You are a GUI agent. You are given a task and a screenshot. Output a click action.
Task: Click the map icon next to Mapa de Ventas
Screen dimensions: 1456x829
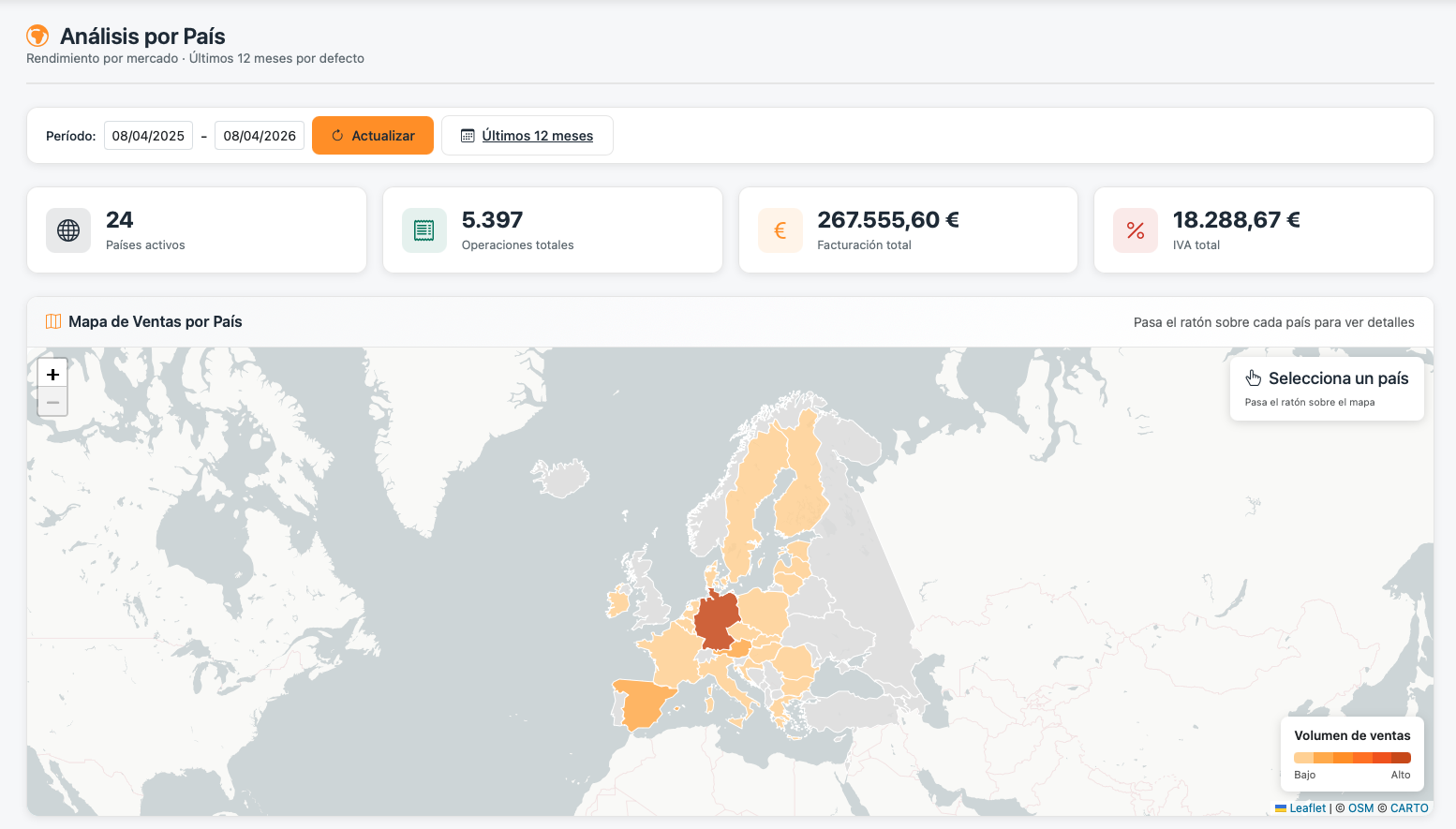[53, 321]
